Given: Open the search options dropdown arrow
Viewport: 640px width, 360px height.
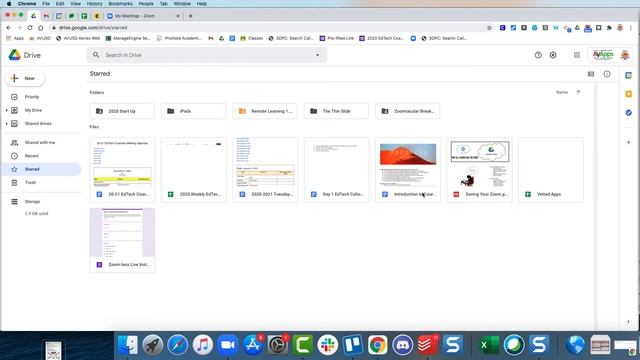Looking at the screenshot, I should coord(318,55).
